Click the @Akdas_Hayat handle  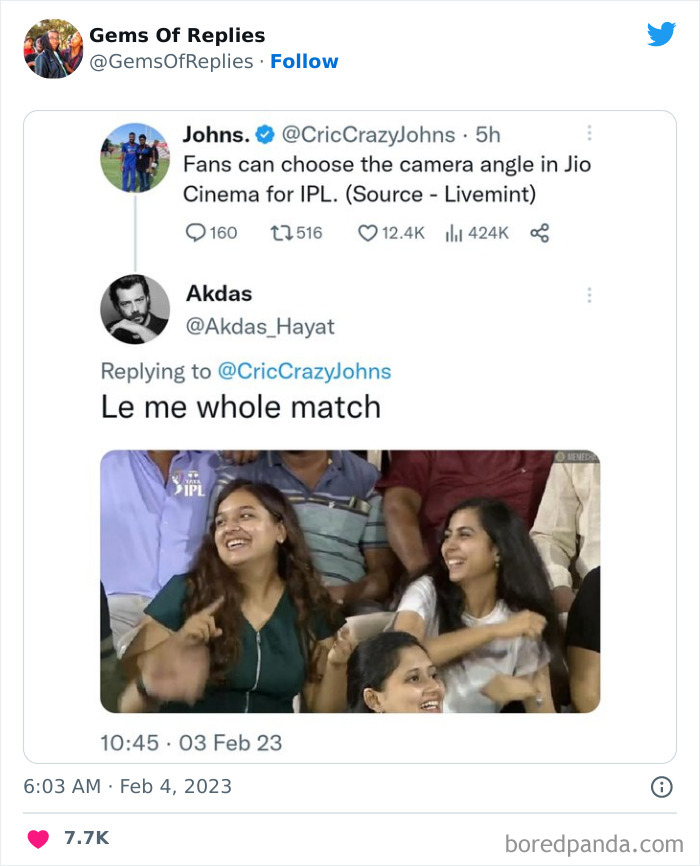(x=260, y=327)
